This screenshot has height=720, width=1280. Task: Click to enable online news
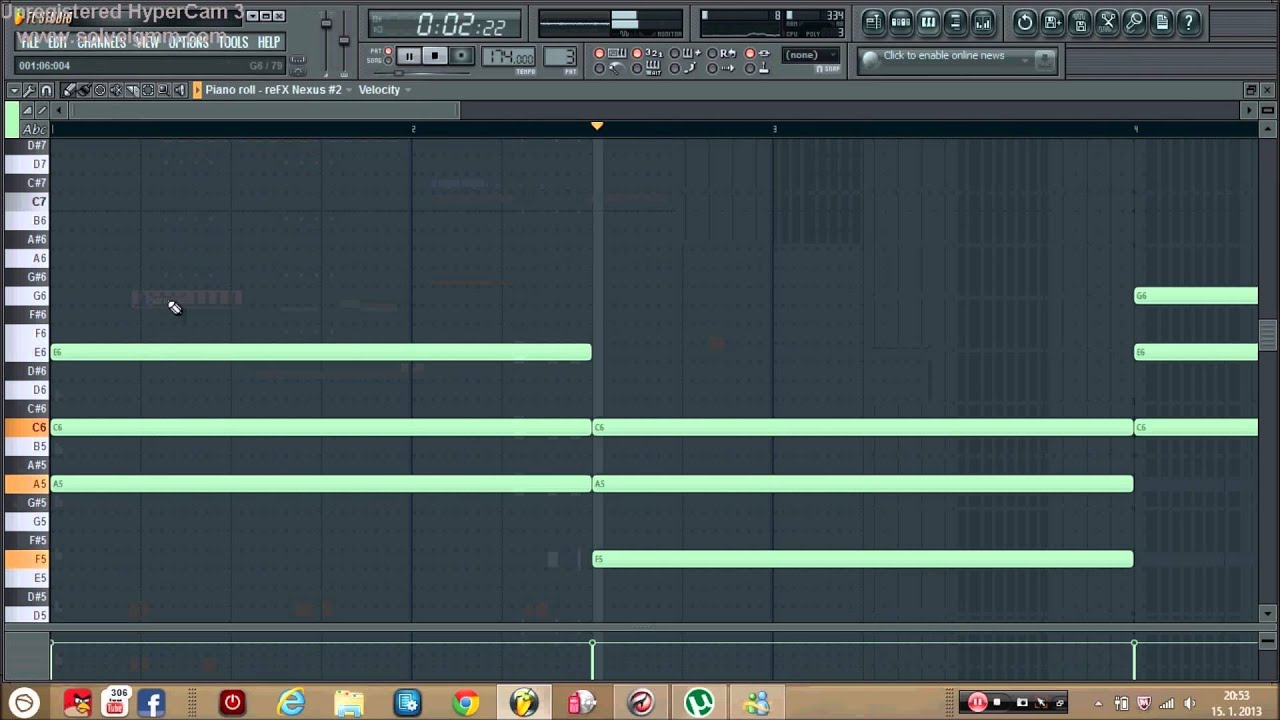[943, 56]
